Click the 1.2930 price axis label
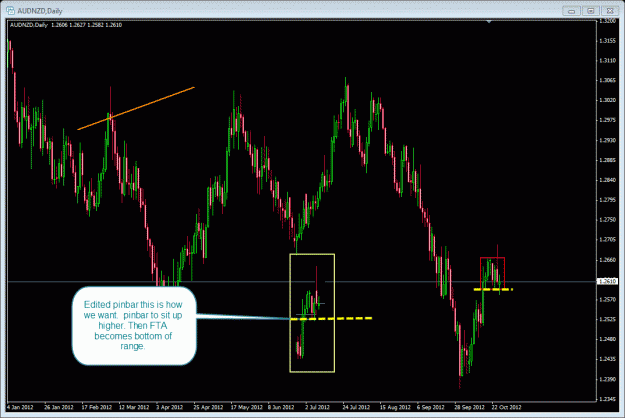 coord(607,140)
